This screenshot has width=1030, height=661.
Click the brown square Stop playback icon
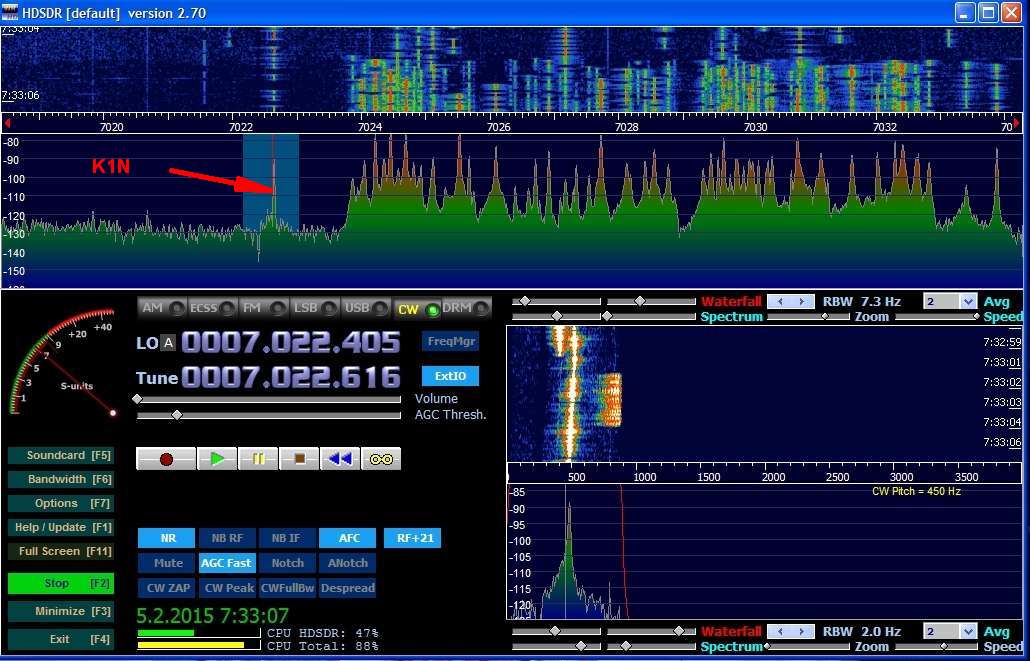click(x=299, y=459)
